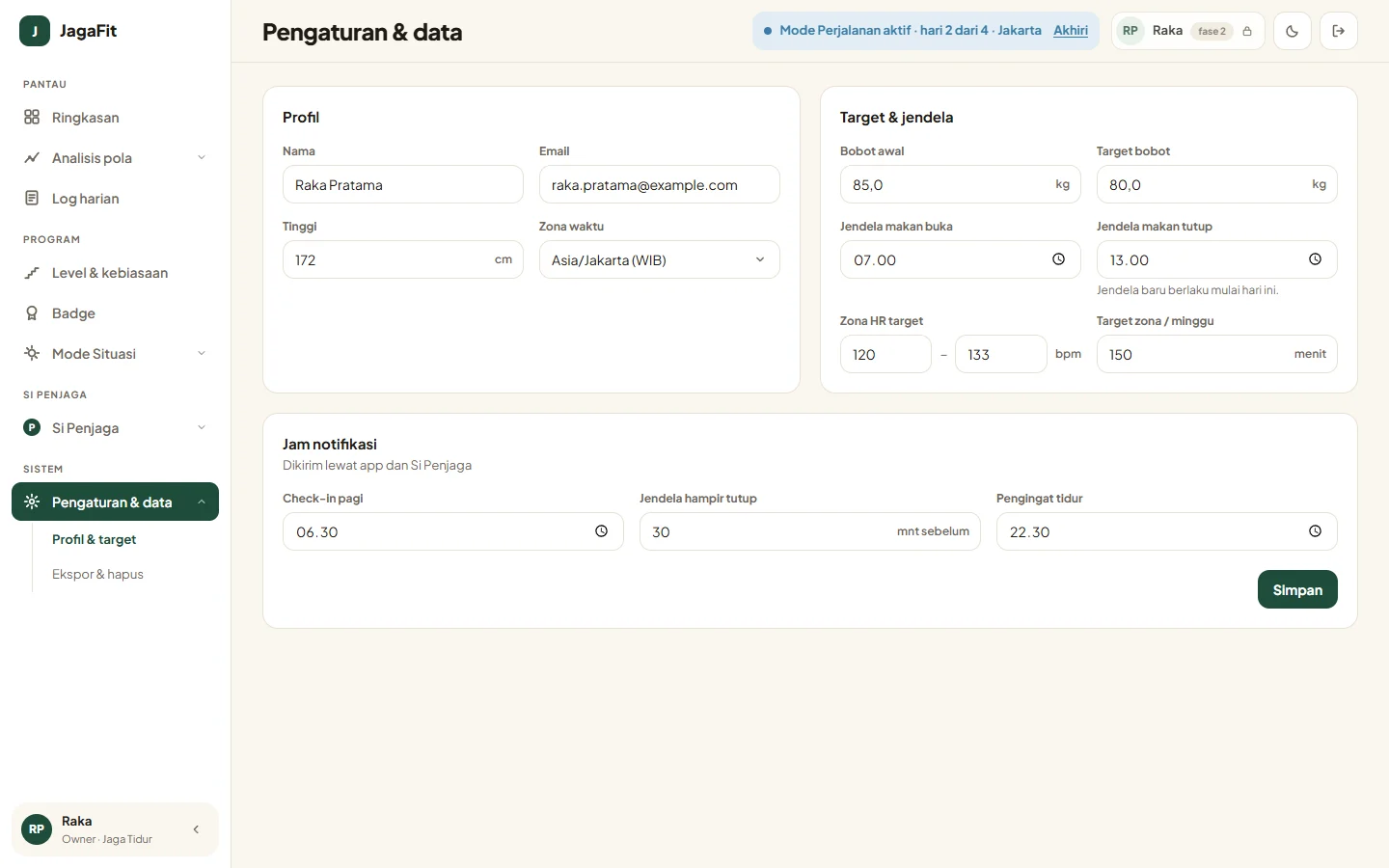This screenshot has height=868, width=1389.
Task: Click the Mode Situasi sun icon
Action: (x=32, y=353)
